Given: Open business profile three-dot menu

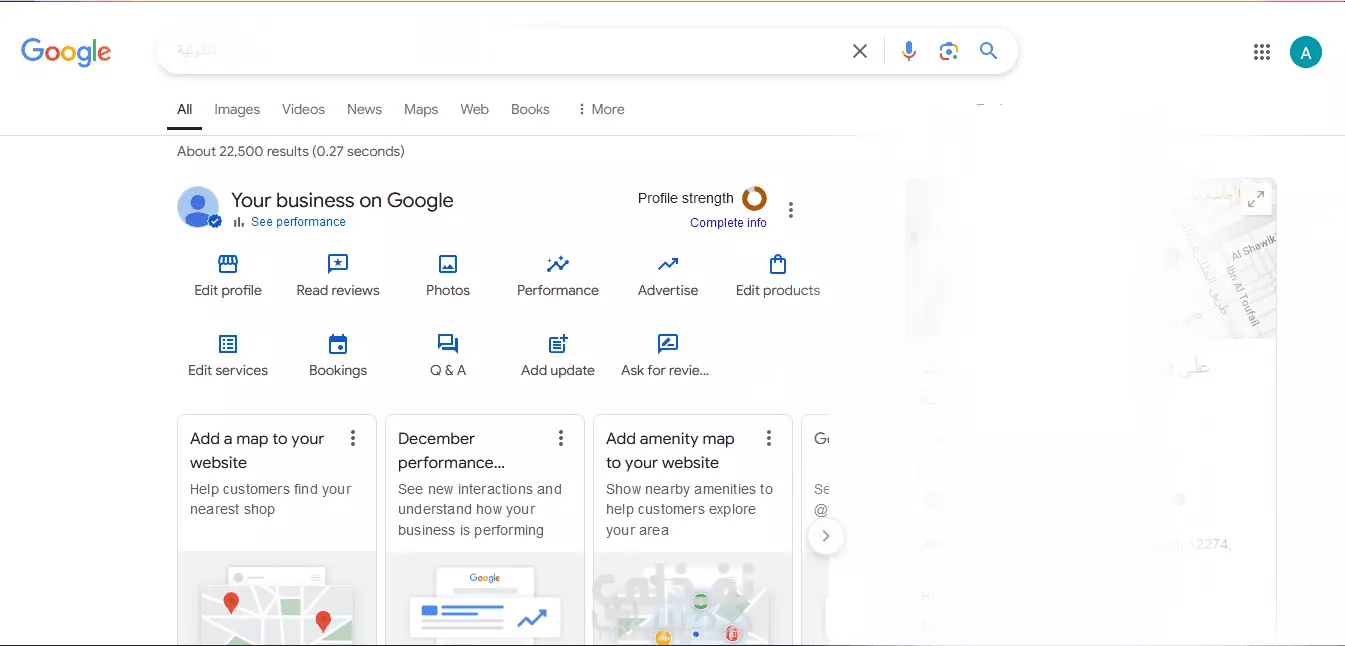Looking at the screenshot, I should click(x=791, y=210).
